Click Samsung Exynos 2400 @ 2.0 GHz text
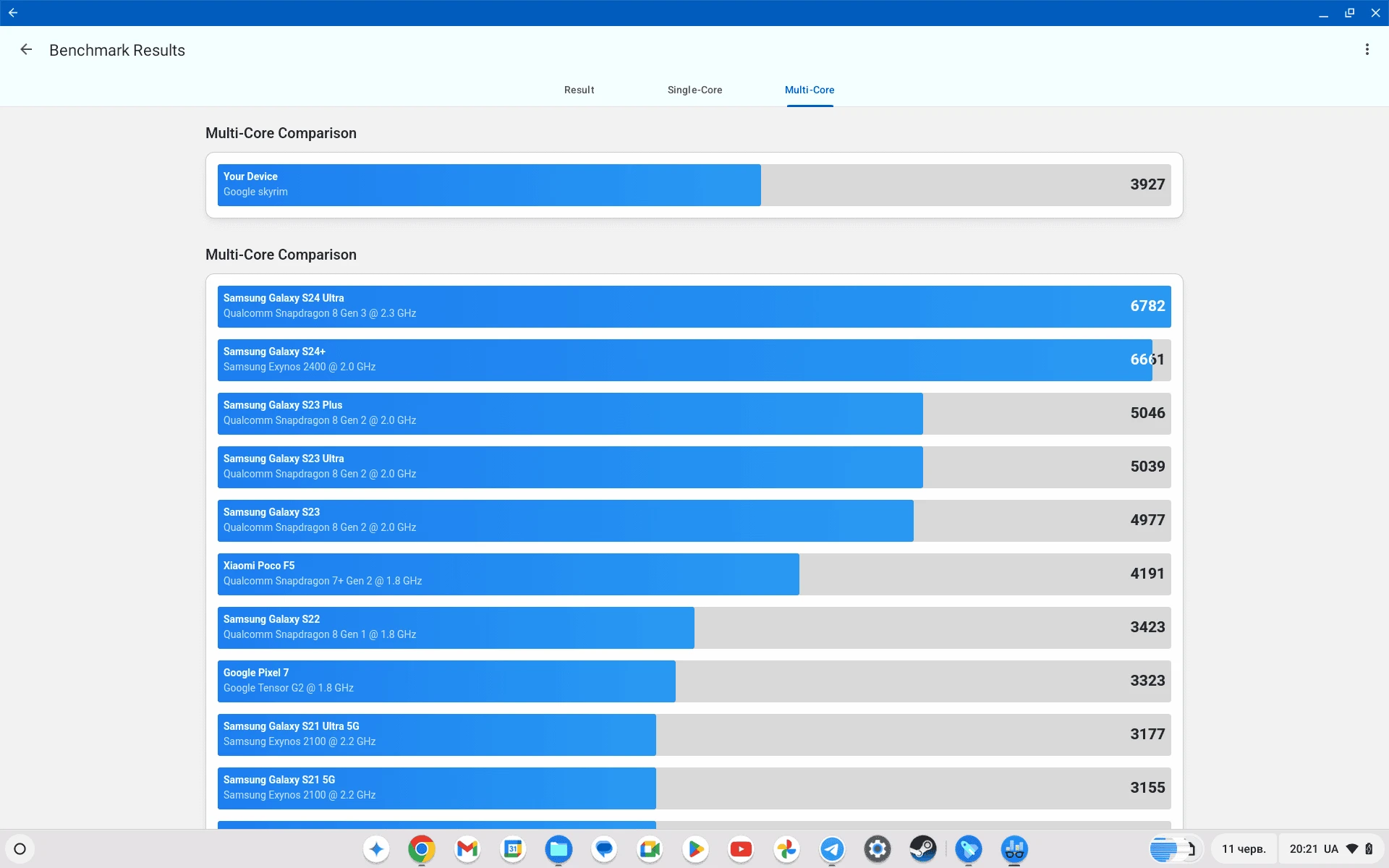Image resolution: width=1389 pixels, height=868 pixels. (300, 367)
